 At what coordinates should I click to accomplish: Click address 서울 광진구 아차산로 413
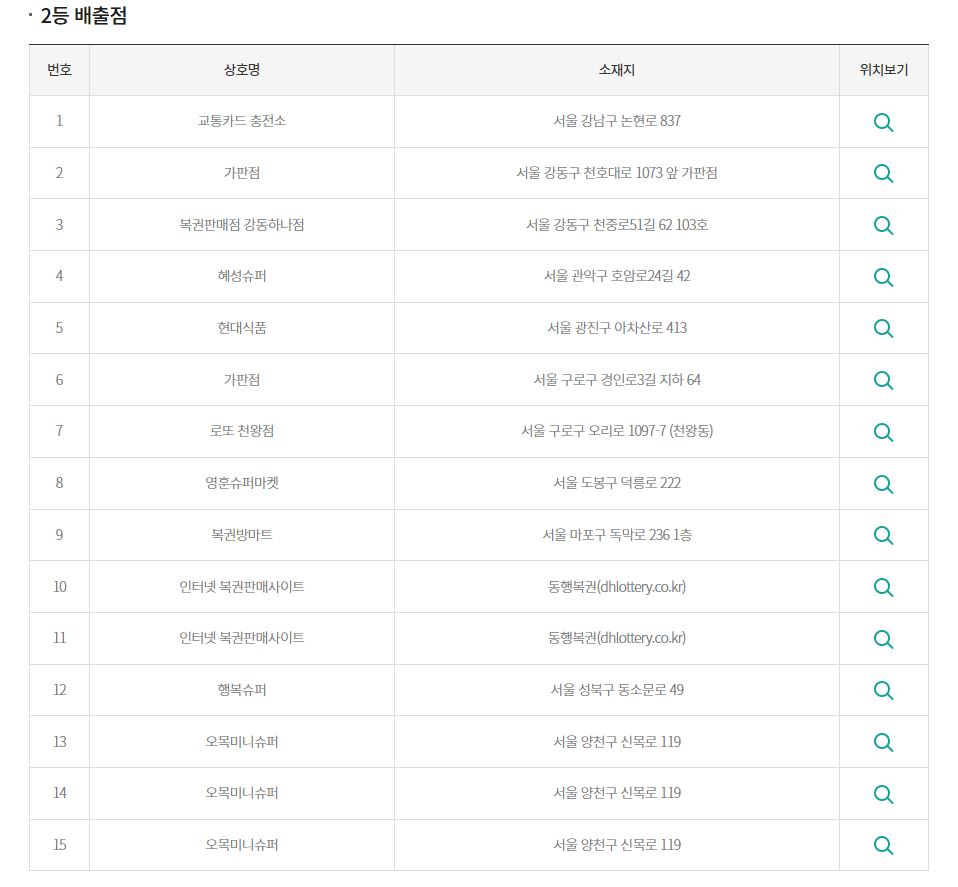tap(616, 328)
